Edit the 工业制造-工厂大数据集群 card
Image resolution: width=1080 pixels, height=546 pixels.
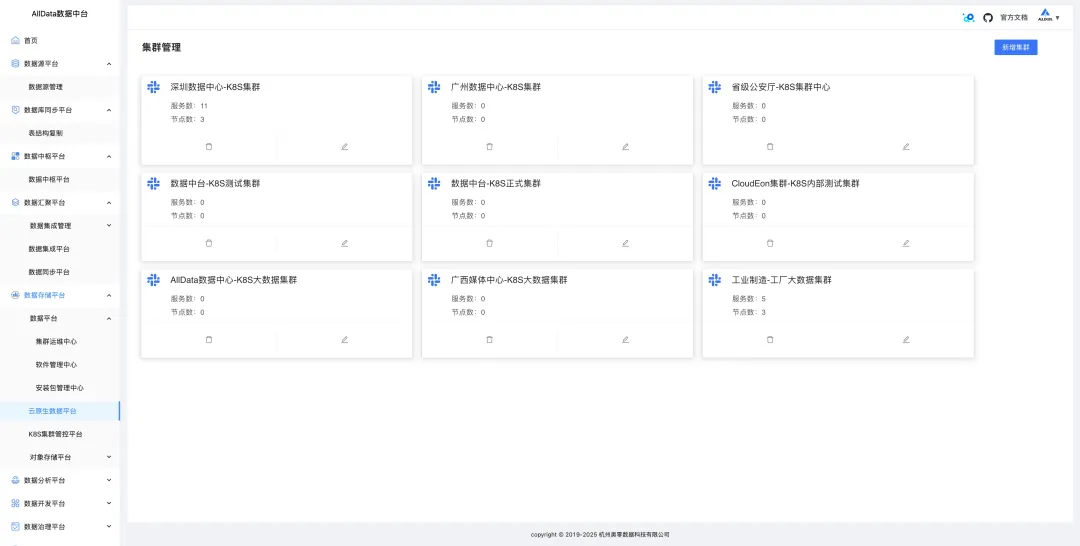(x=906, y=339)
